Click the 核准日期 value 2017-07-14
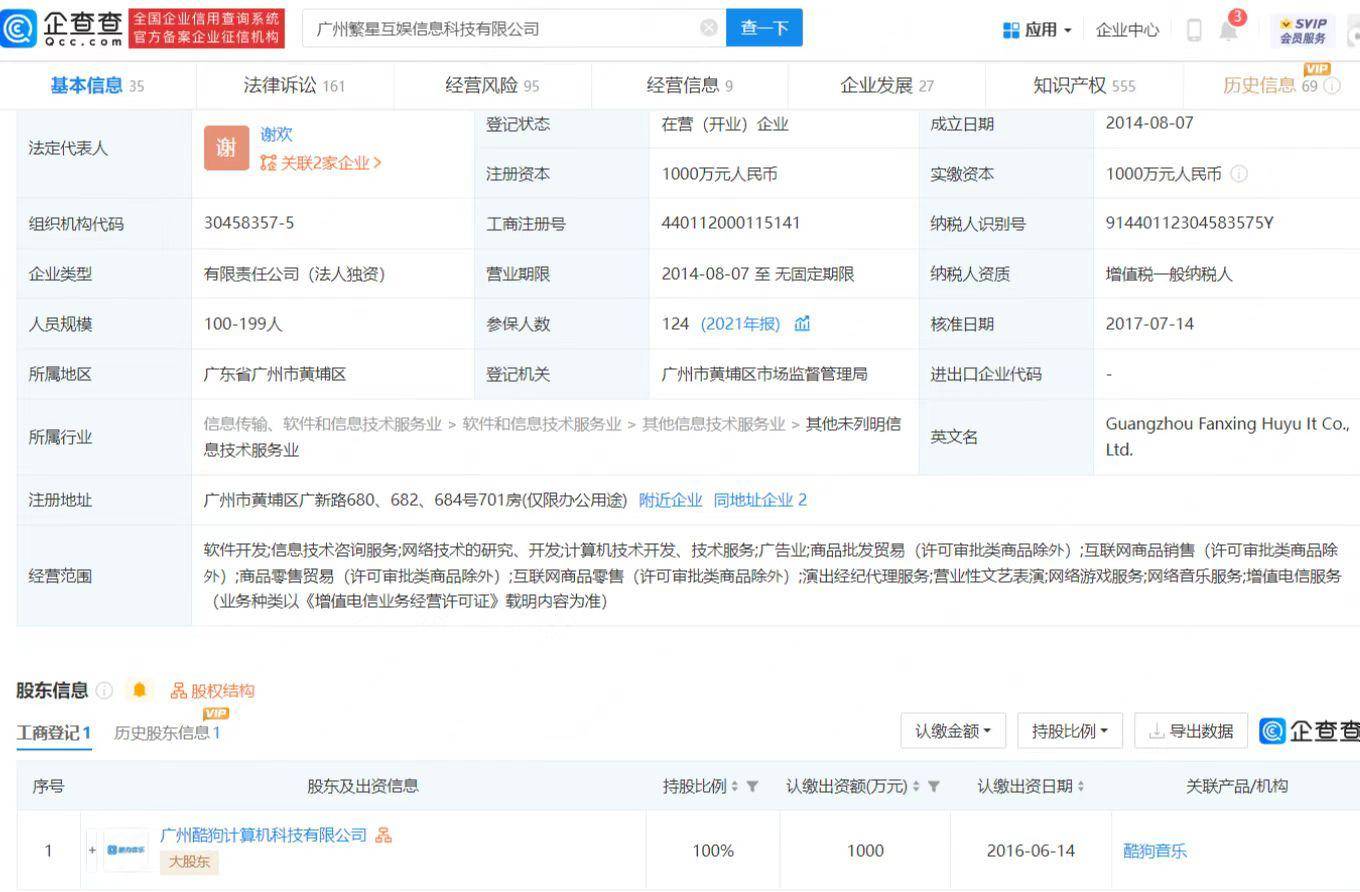This screenshot has width=1360, height=892. click(1149, 324)
